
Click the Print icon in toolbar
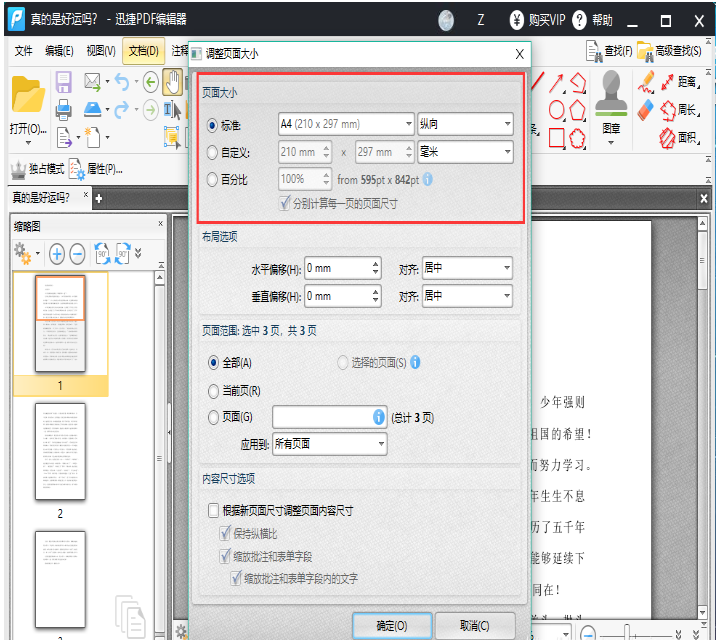coord(63,109)
